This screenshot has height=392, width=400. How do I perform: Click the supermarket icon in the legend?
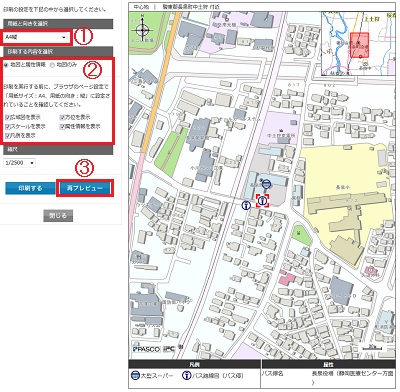(135, 376)
